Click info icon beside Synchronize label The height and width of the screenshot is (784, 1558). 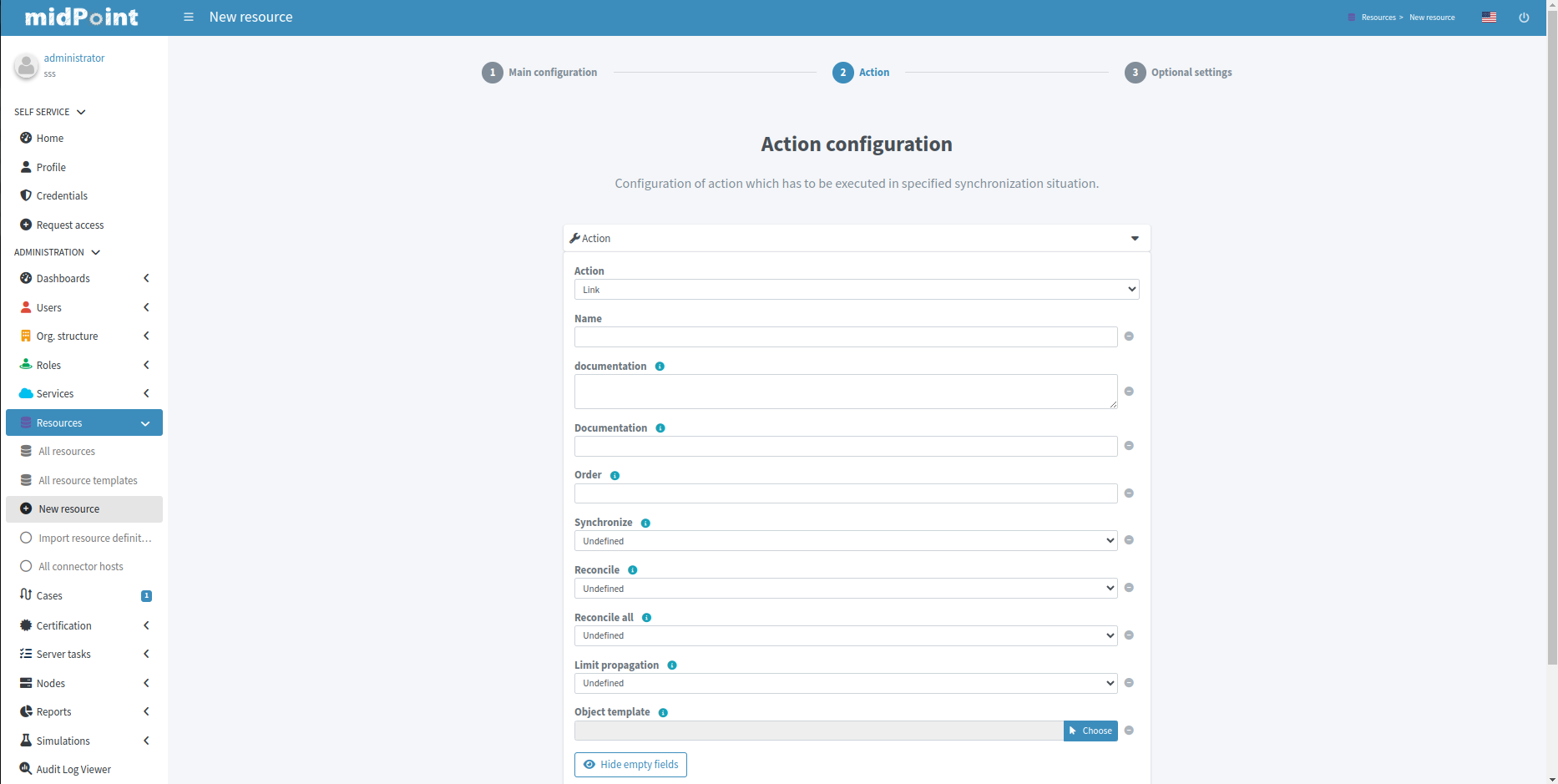click(x=645, y=524)
